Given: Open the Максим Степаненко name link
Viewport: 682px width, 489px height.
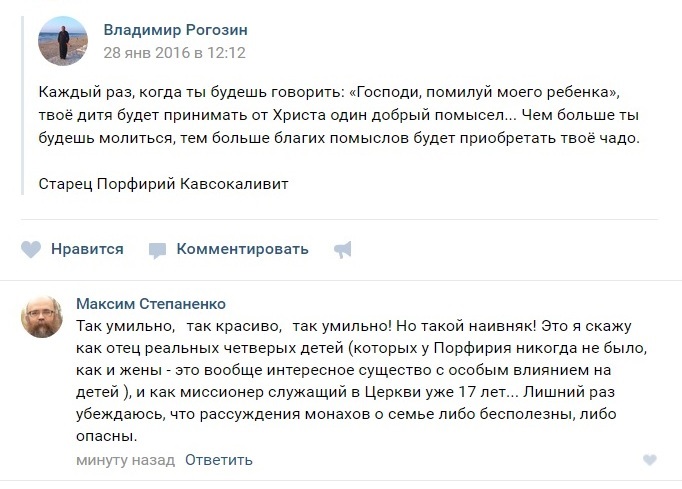Looking at the screenshot, I should pos(151,304).
